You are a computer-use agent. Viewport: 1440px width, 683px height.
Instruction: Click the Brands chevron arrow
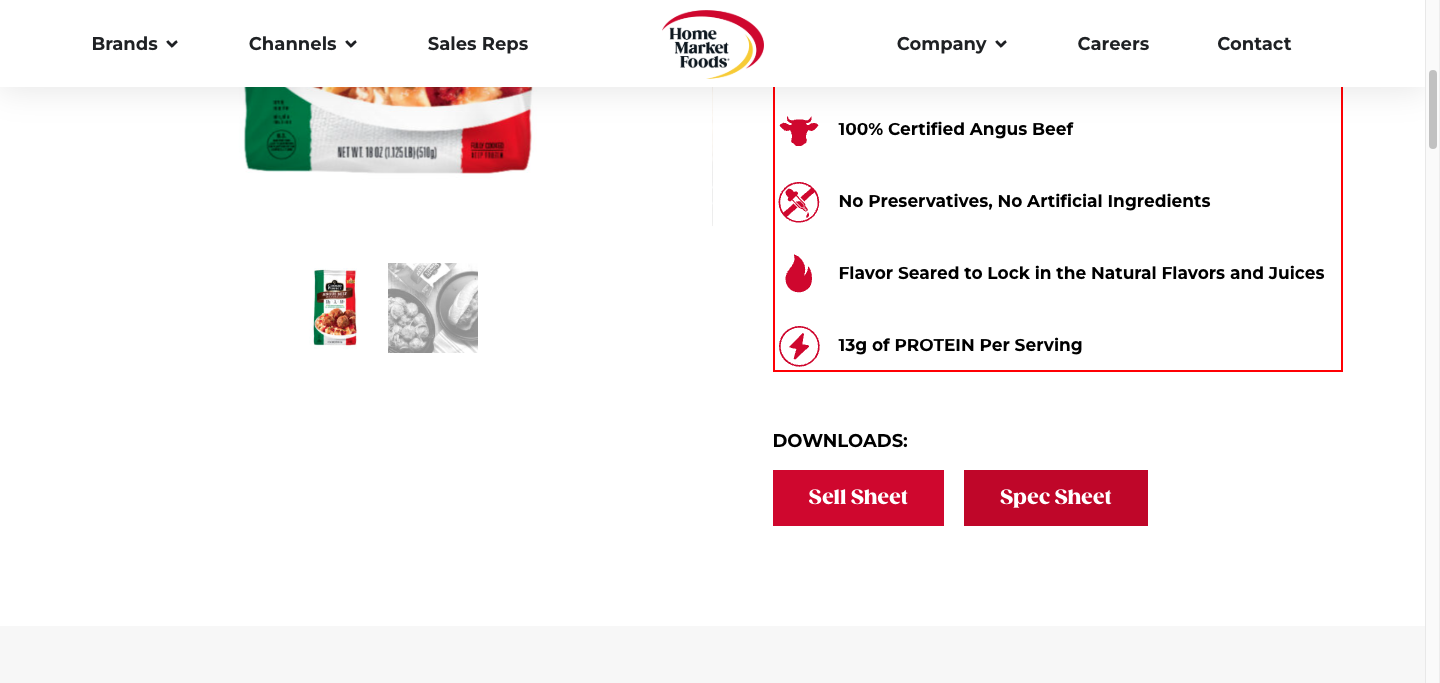pyautogui.click(x=172, y=44)
